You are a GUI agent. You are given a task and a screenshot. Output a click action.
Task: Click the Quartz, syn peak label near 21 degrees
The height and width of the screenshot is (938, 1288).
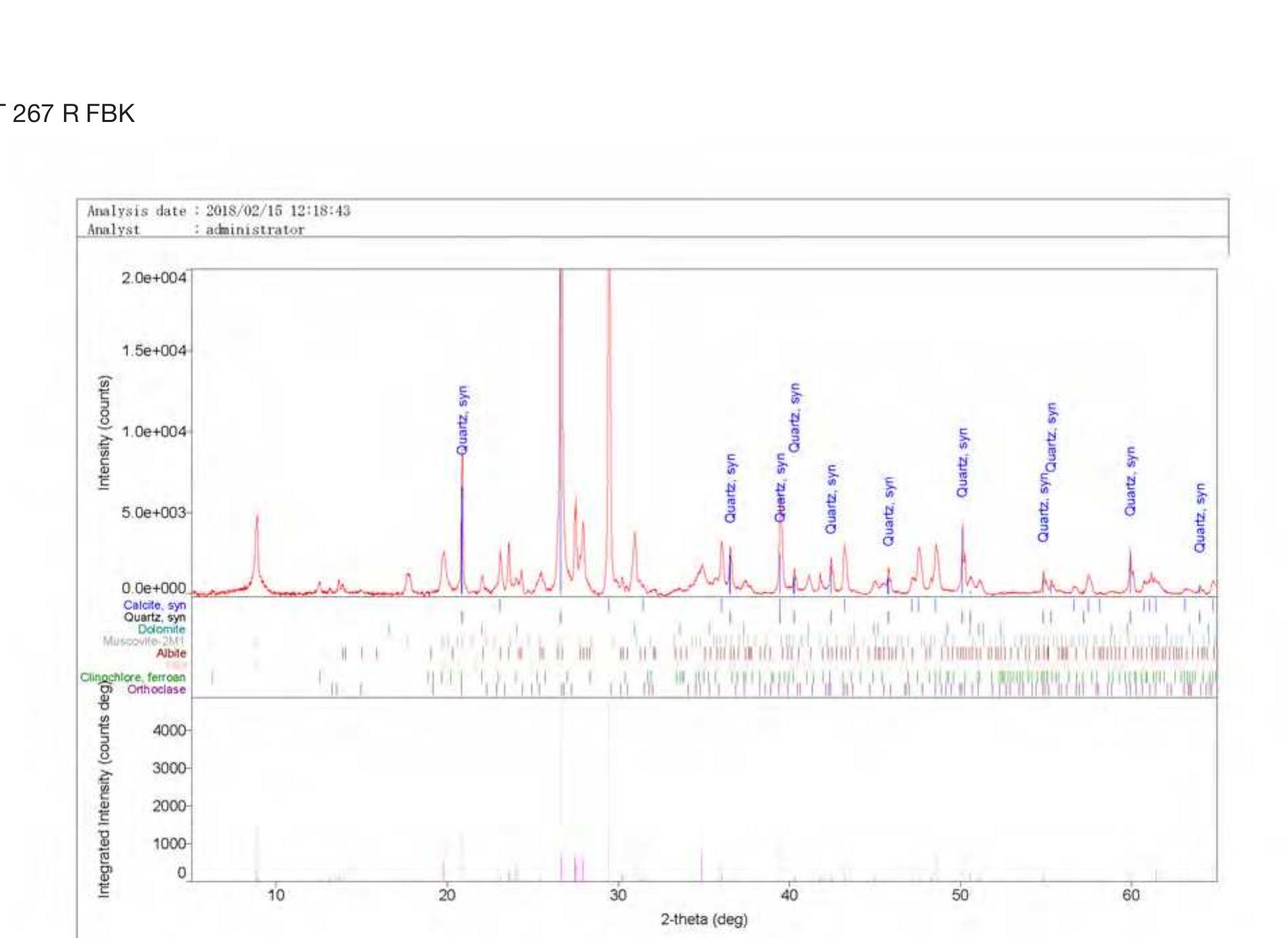point(462,420)
